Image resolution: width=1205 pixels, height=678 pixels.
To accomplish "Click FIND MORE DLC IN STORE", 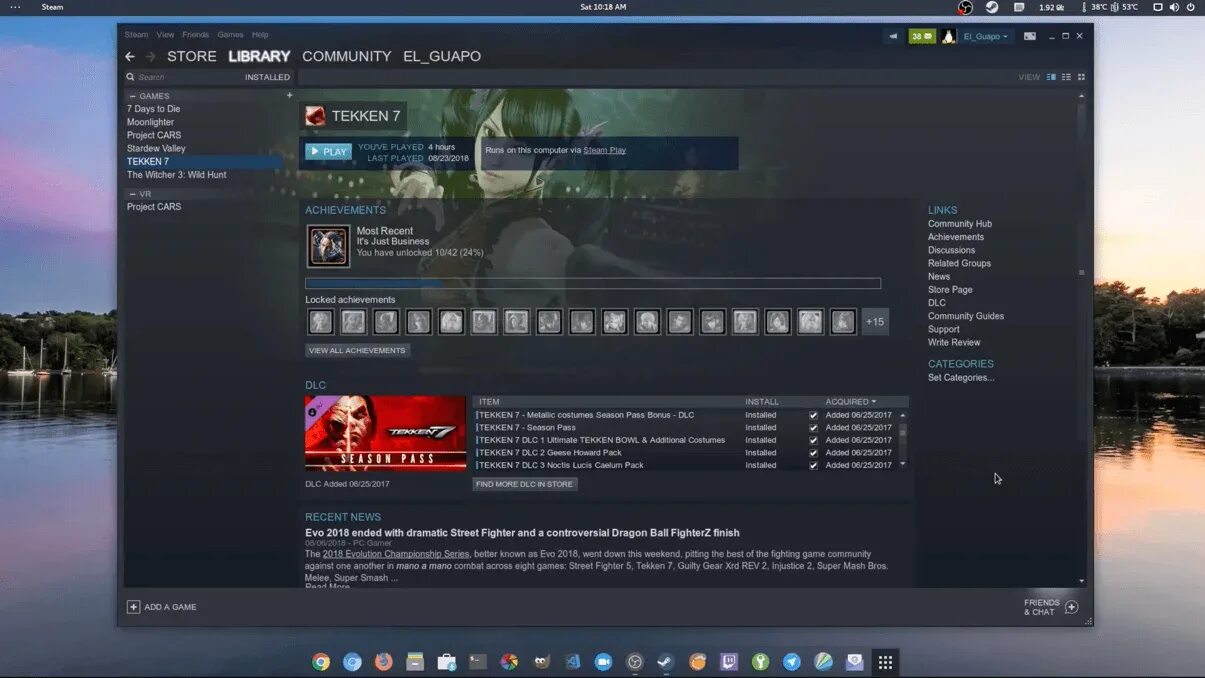I will click(525, 484).
